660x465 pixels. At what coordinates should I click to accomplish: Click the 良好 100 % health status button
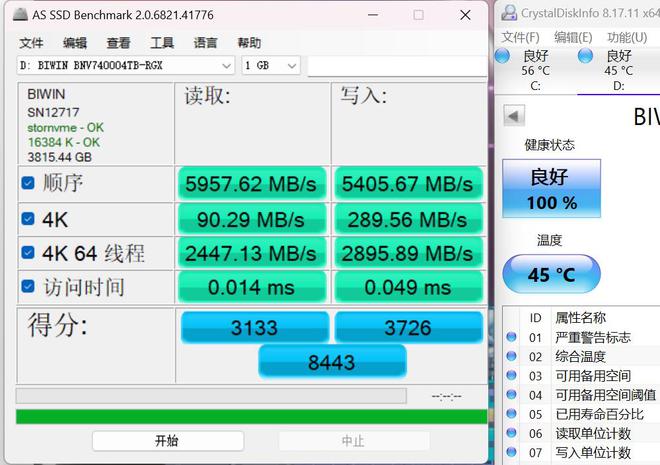point(552,189)
